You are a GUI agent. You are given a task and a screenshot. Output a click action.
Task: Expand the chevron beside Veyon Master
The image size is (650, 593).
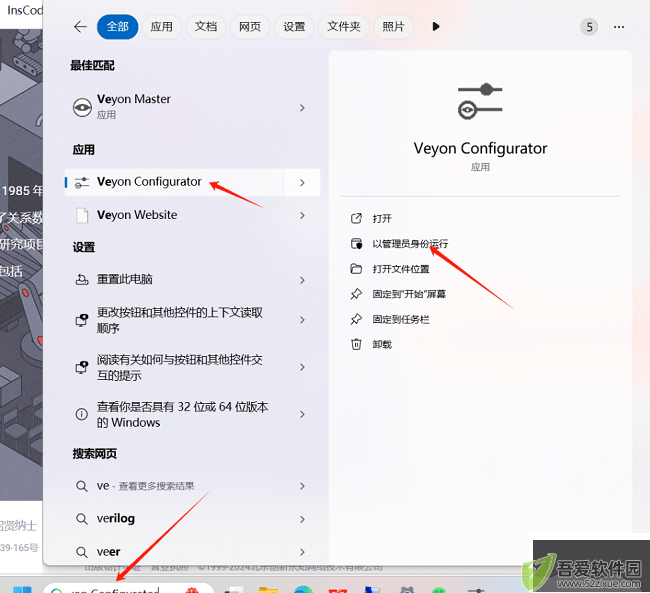(x=302, y=108)
